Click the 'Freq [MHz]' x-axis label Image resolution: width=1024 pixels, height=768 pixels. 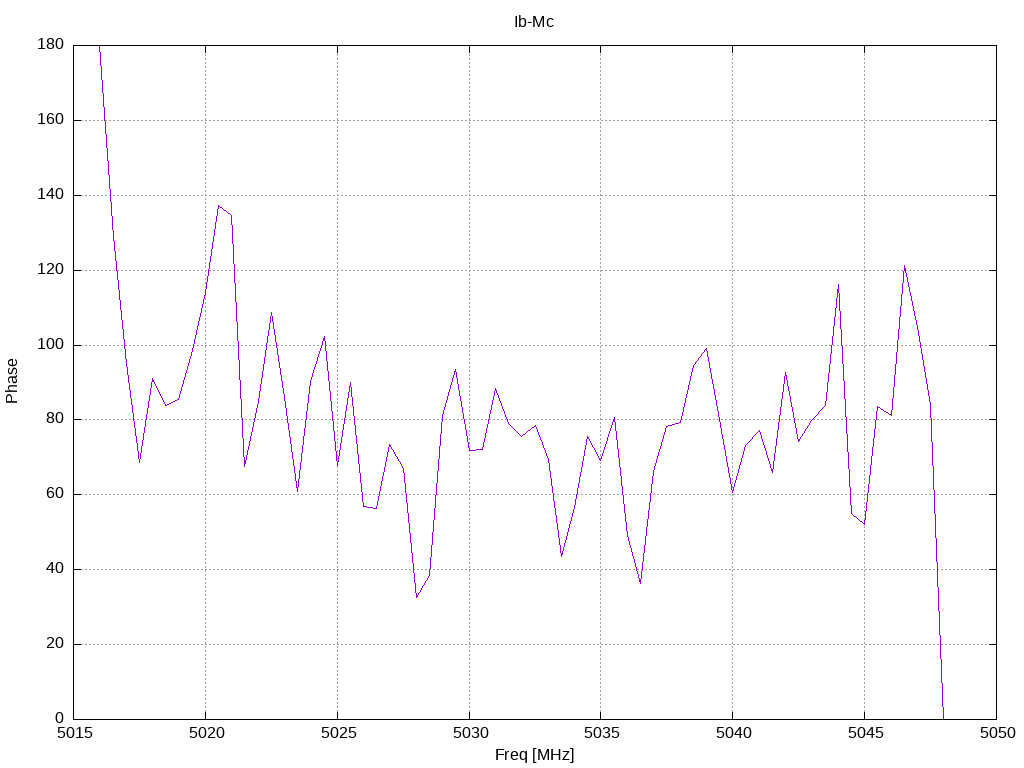tap(534, 755)
